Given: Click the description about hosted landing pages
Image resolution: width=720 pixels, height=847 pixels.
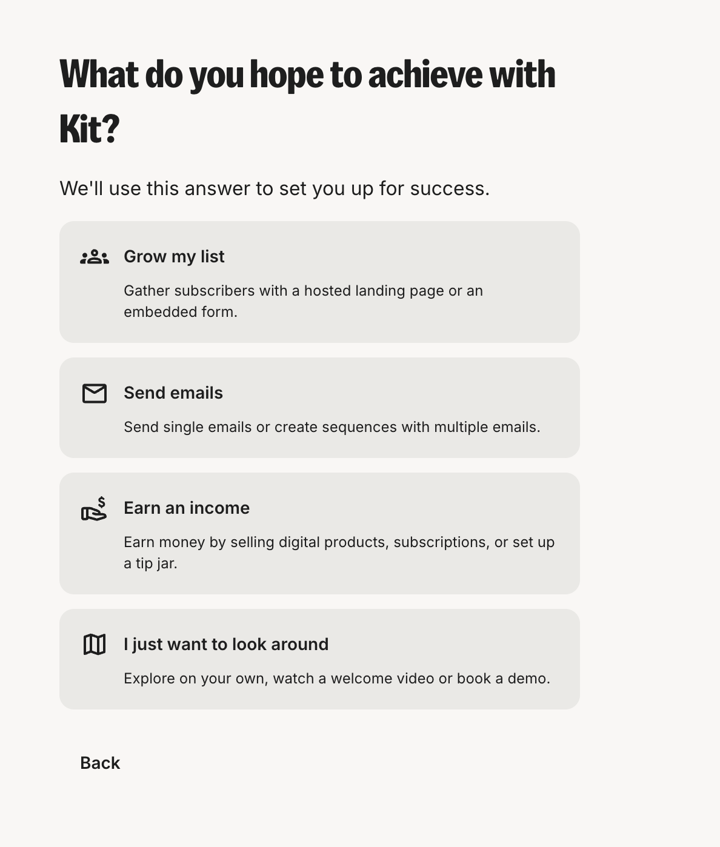Looking at the screenshot, I should (x=302, y=301).
